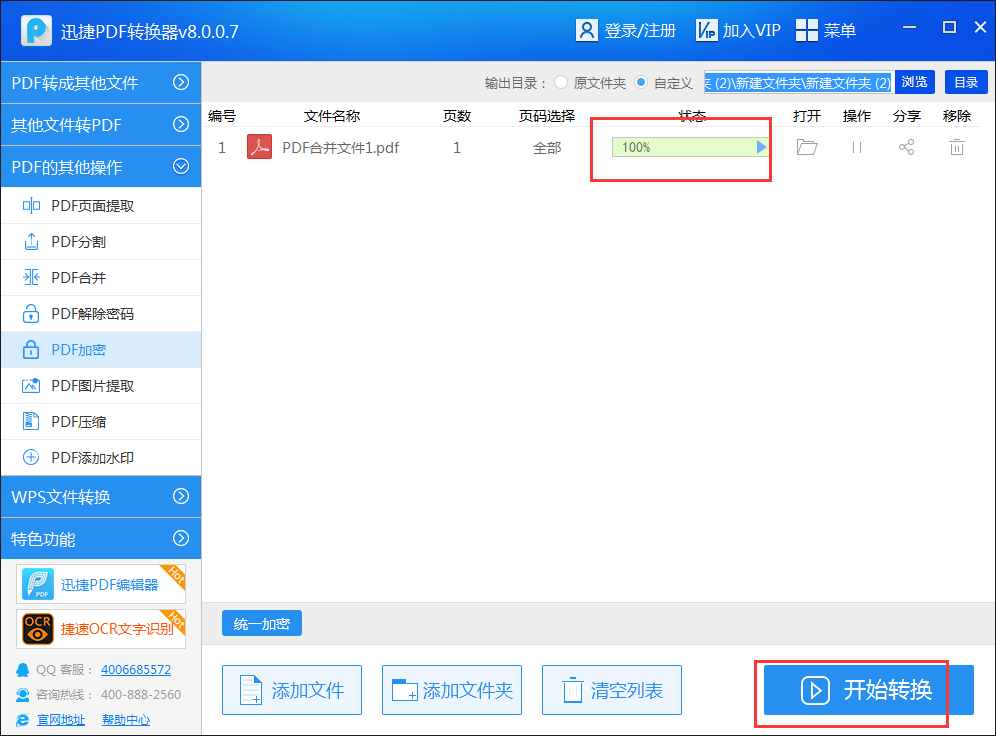
Task: Click the 浏览 browse button
Action: pos(914,82)
